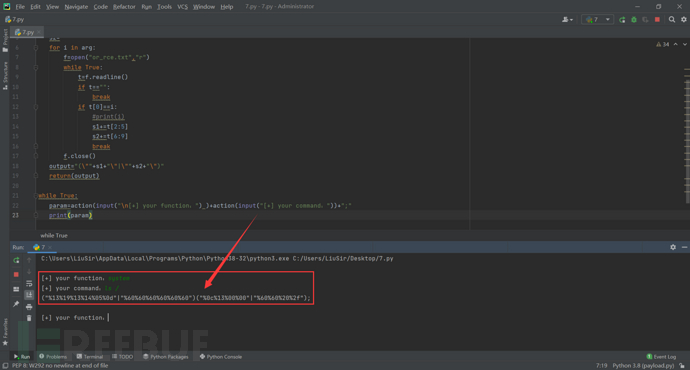Open the View menu

[52, 7]
